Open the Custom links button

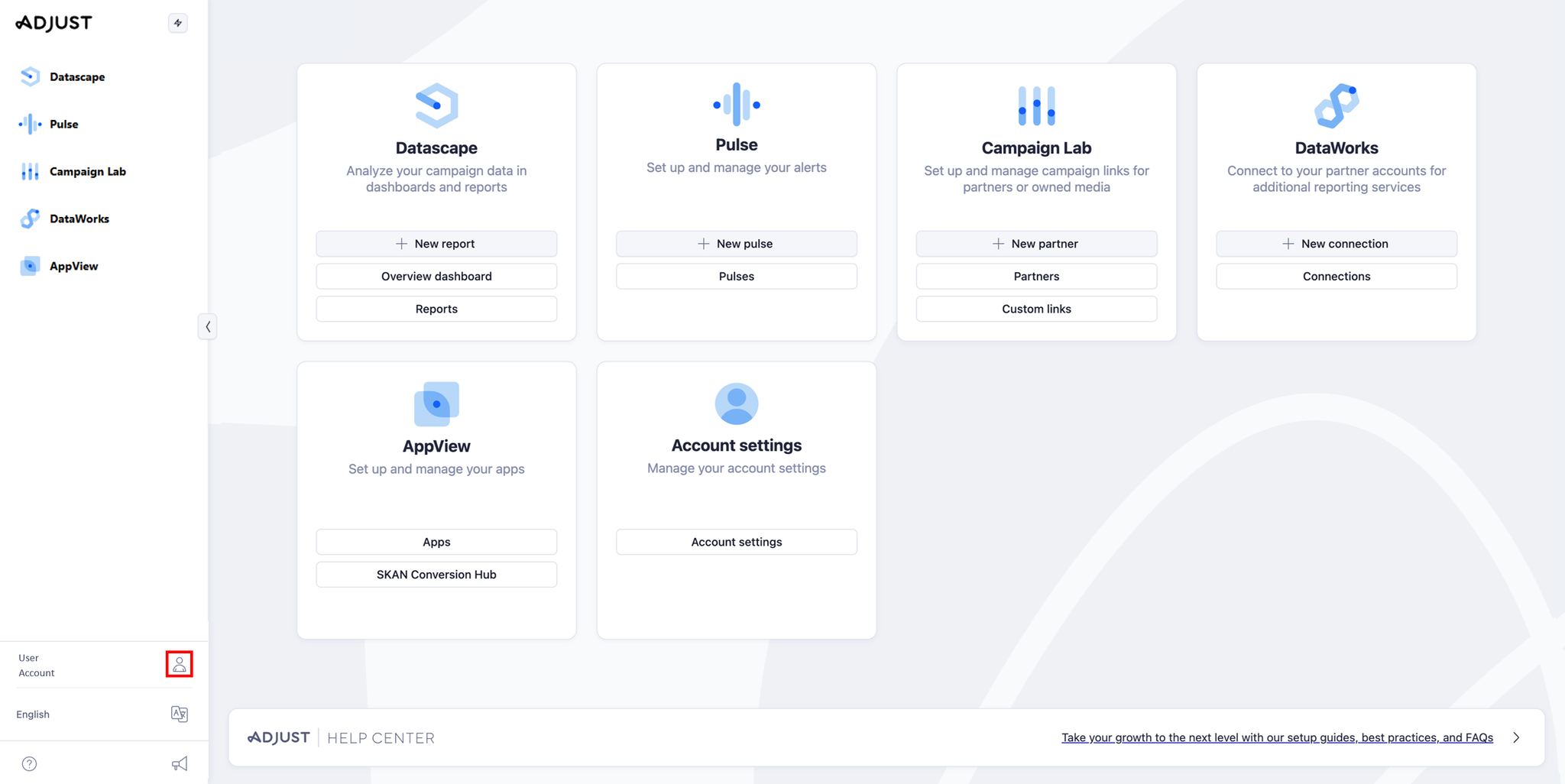click(1036, 309)
